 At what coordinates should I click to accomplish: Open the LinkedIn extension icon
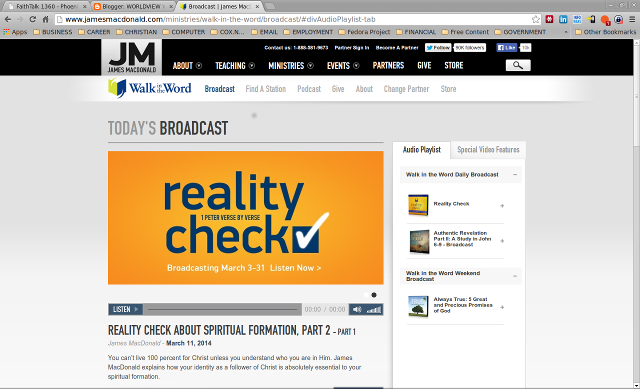(x=563, y=19)
